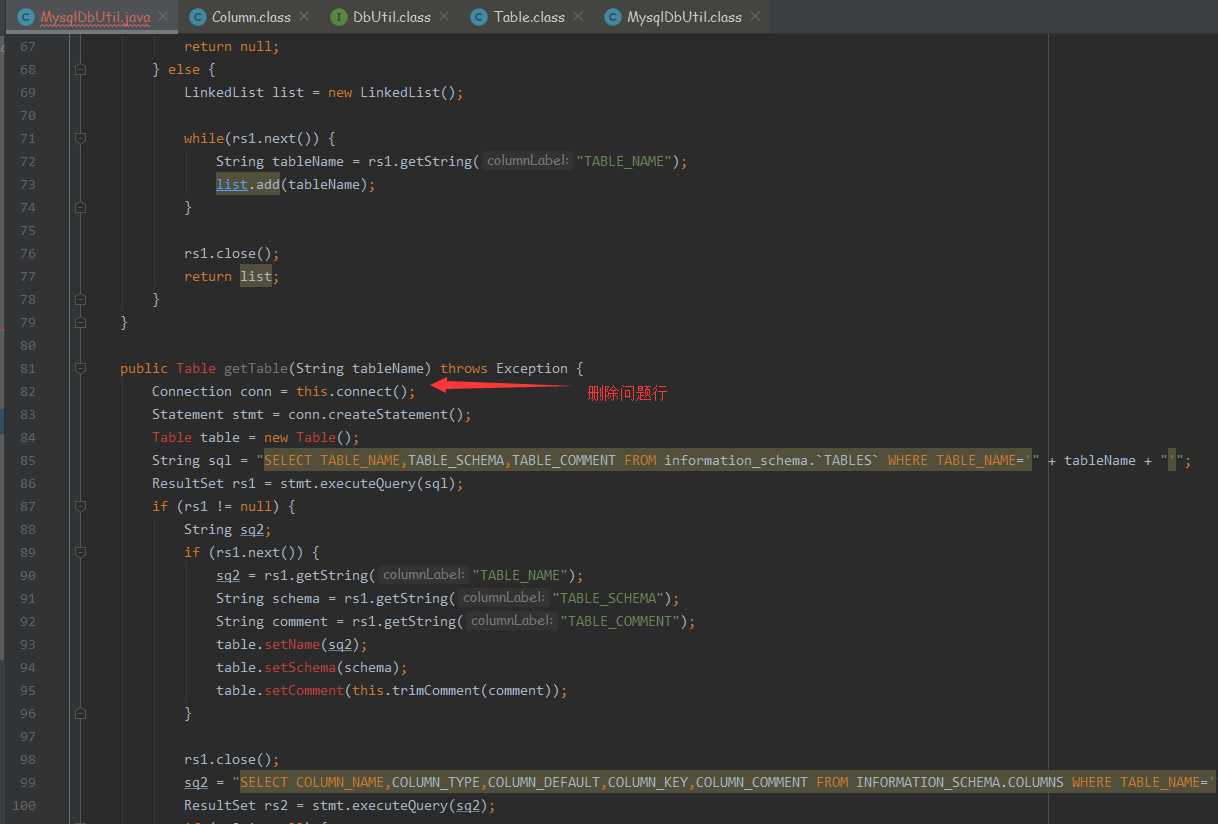Click the fold end marker at line 79
This screenshot has width=1218, height=824.
point(80,322)
